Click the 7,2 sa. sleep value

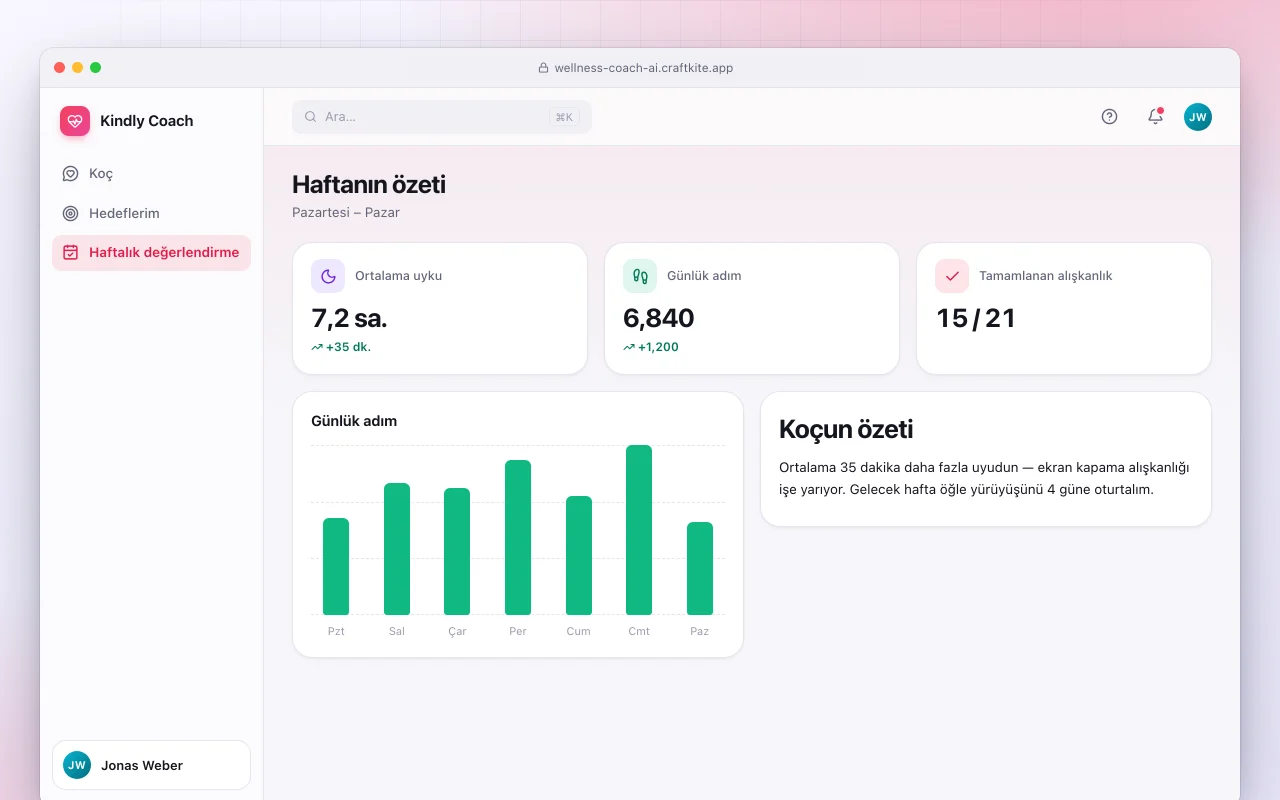click(349, 318)
